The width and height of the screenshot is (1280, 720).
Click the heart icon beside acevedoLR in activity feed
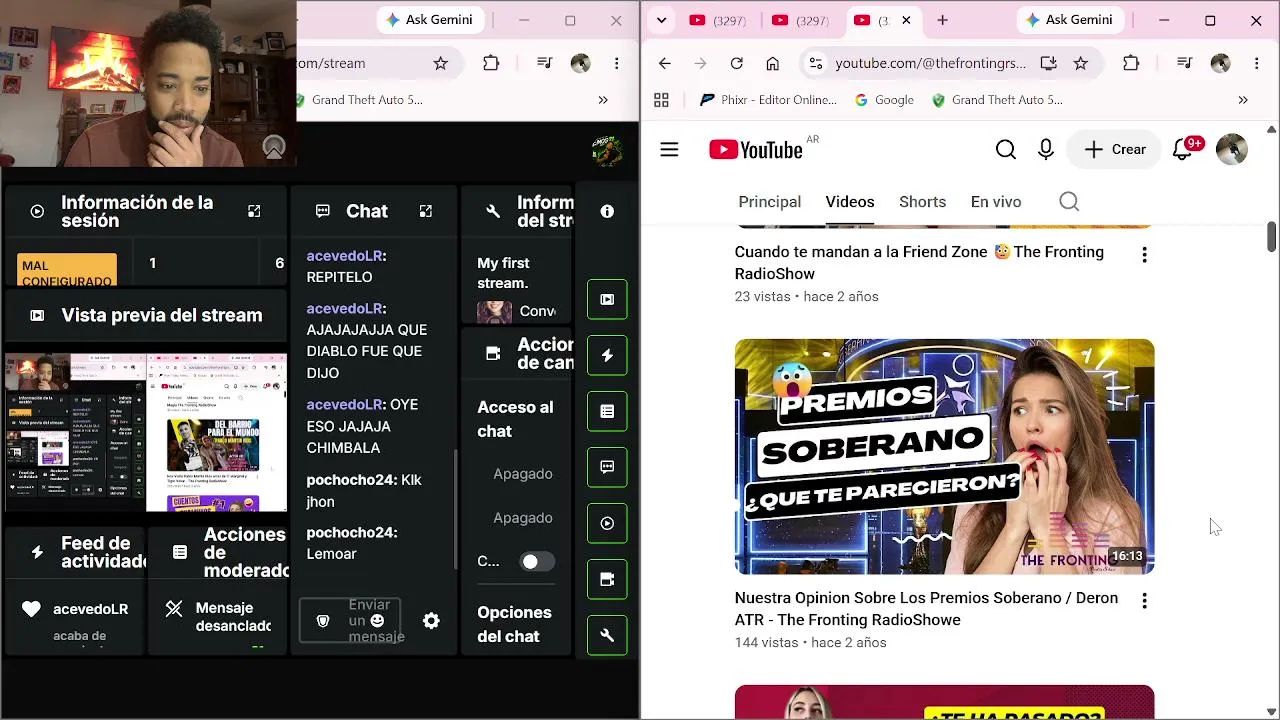(31, 609)
